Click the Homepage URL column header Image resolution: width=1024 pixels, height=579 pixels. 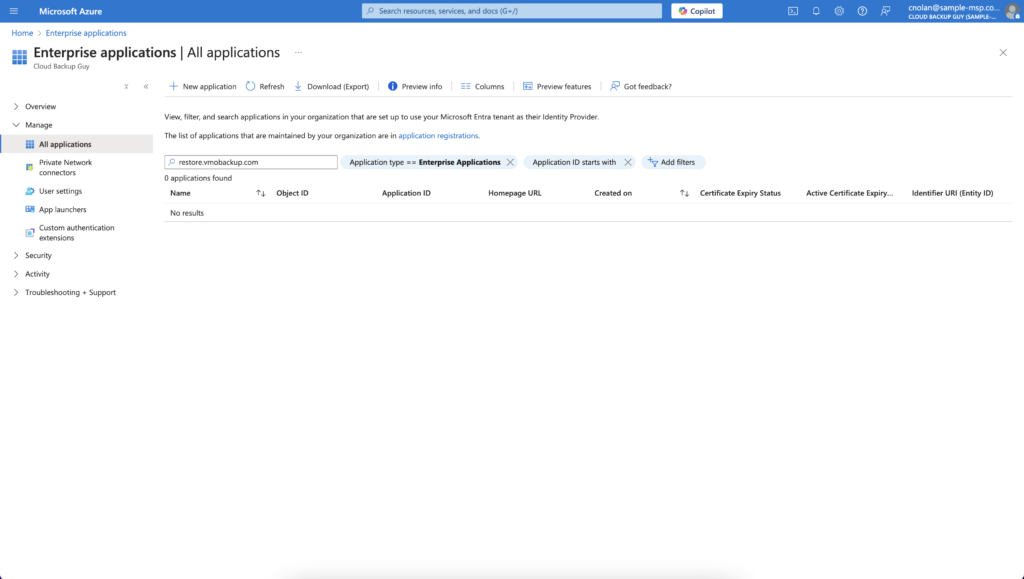click(x=515, y=193)
